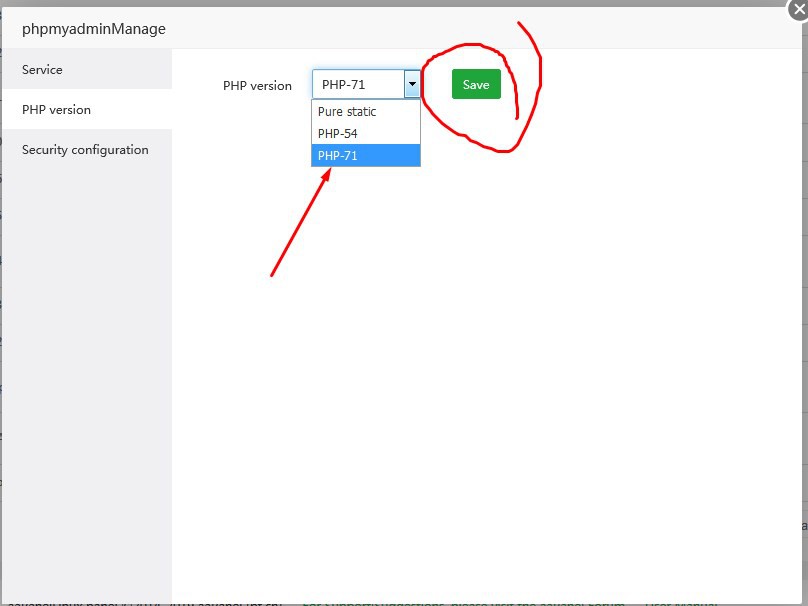Close the phpmyadminManage dialog
The height and width of the screenshot is (606, 808).
pyautogui.click(x=798, y=9)
